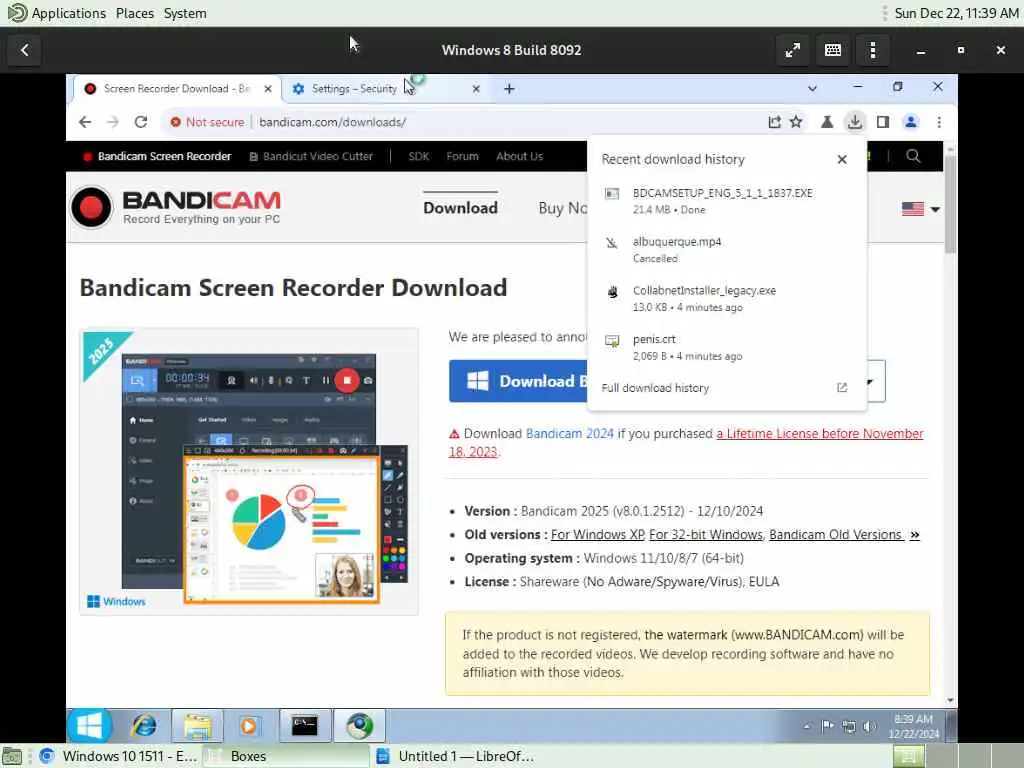The height and width of the screenshot is (768, 1024).
Task: Select the Buy Now navigation item
Action: (x=562, y=208)
